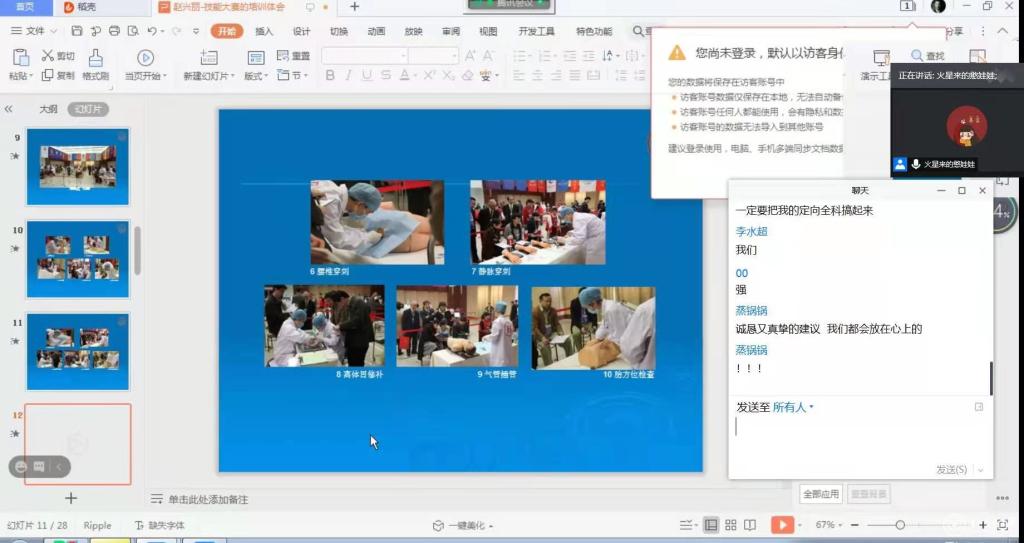Click the Paste (粘贴) clipboard icon
1024x543 pixels.
18,57
